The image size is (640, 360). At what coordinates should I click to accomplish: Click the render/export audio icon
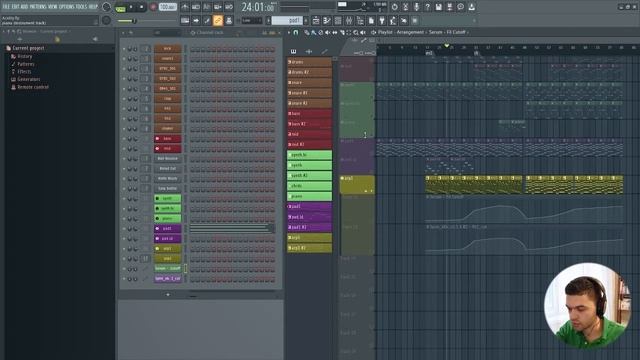[449, 7]
